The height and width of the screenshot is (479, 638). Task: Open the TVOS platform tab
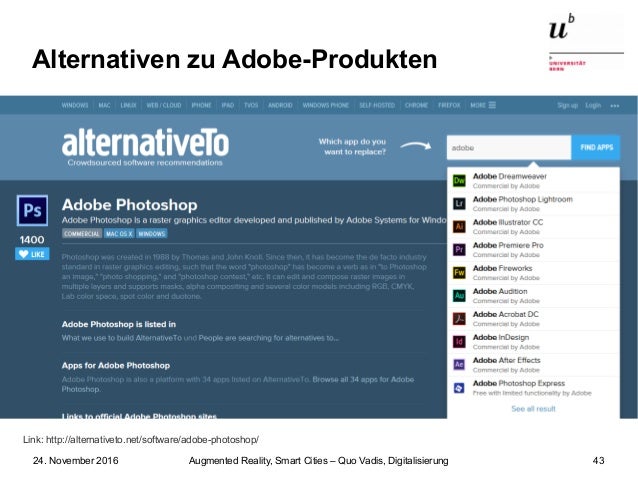click(x=251, y=105)
